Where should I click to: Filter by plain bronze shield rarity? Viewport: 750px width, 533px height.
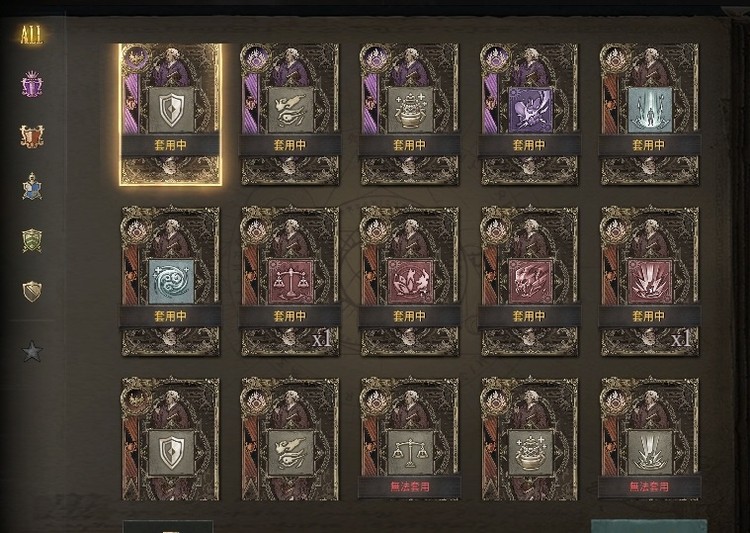pyautogui.click(x=32, y=291)
